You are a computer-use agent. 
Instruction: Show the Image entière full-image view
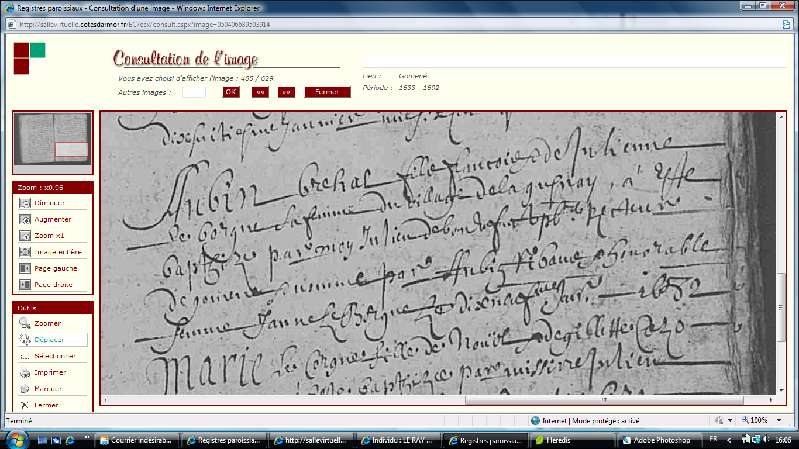tap(24, 252)
